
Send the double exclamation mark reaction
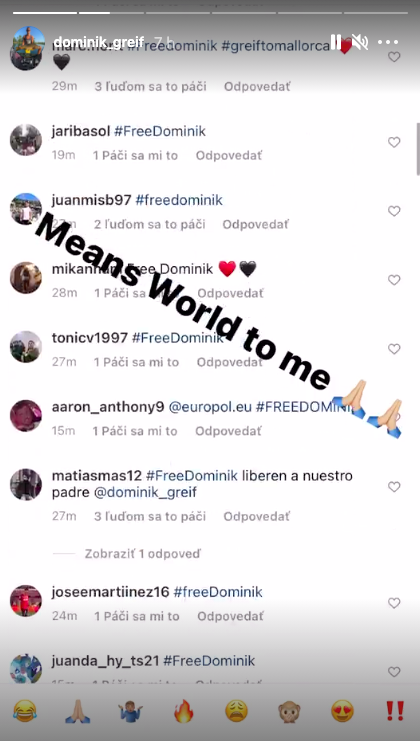395,711
